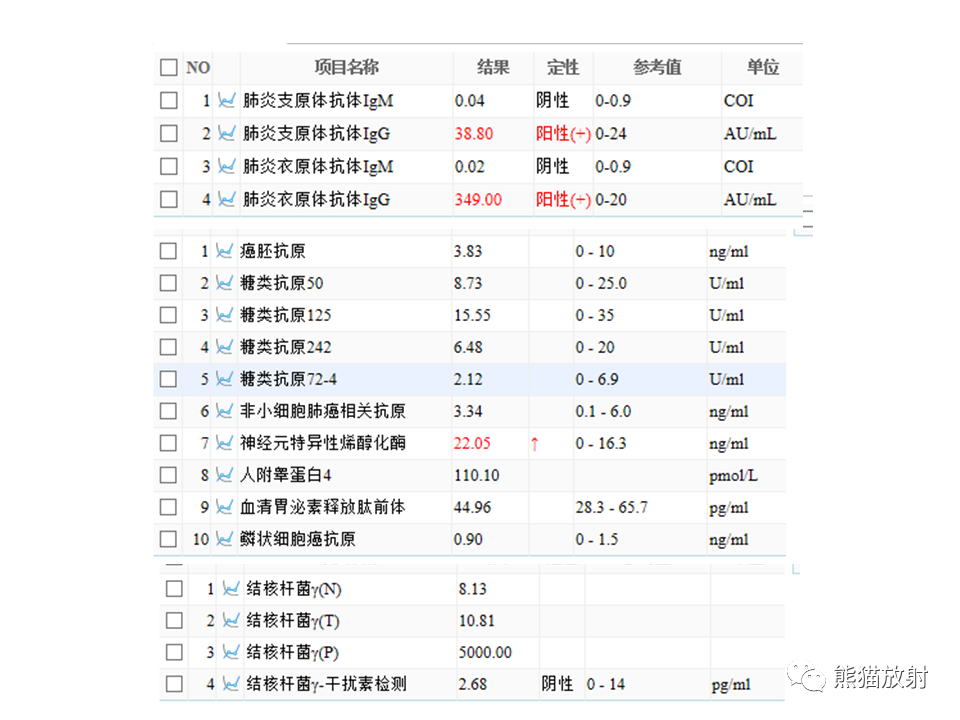Screen dimensions: 960x720
Task: Toggle the select-all checkbox beside NO header
Action: click(x=168, y=67)
